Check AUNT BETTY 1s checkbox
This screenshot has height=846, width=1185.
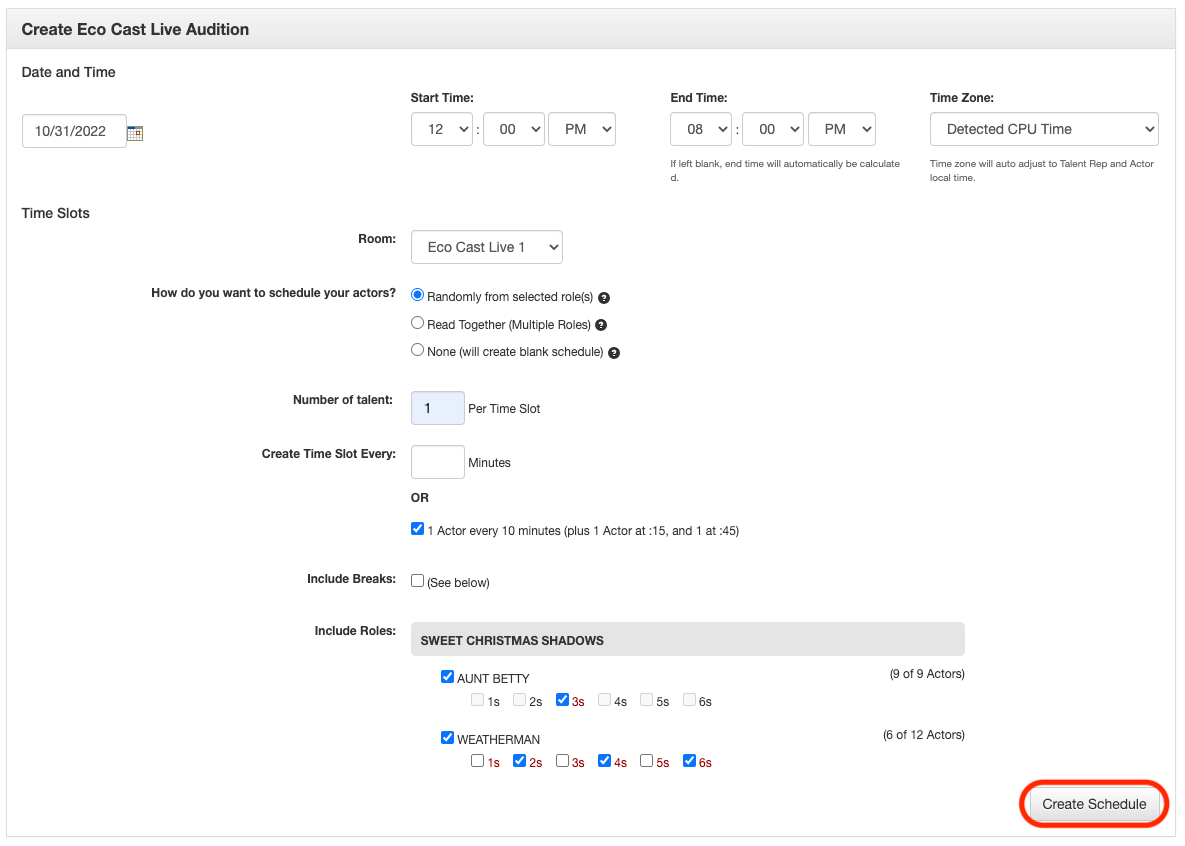(x=477, y=700)
